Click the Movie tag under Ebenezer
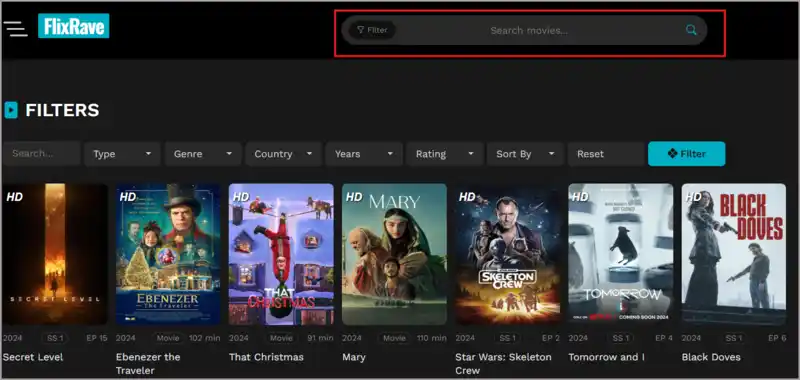This screenshot has width=800, height=380. (168, 338)
